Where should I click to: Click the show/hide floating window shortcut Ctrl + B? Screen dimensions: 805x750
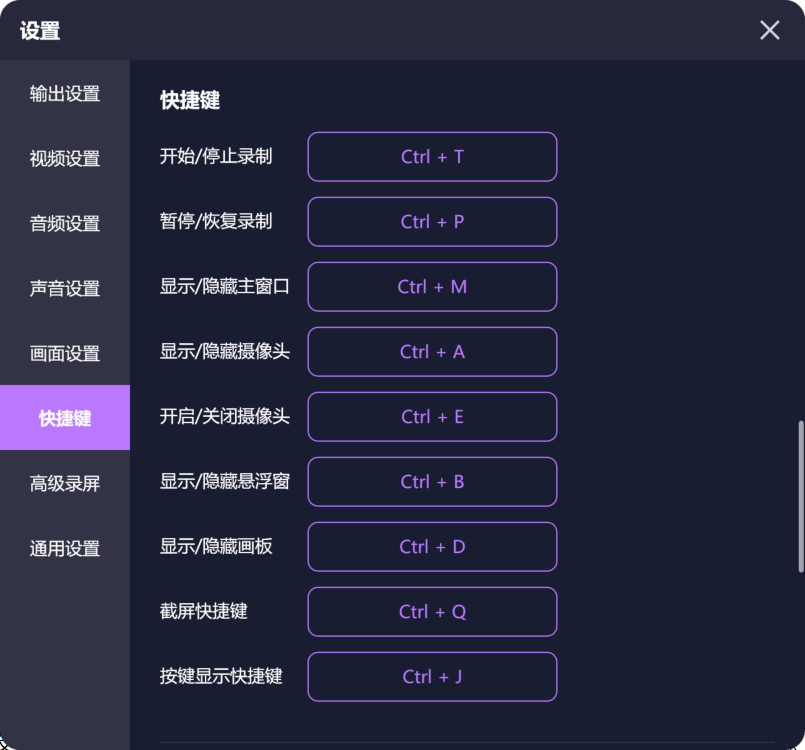432,482
